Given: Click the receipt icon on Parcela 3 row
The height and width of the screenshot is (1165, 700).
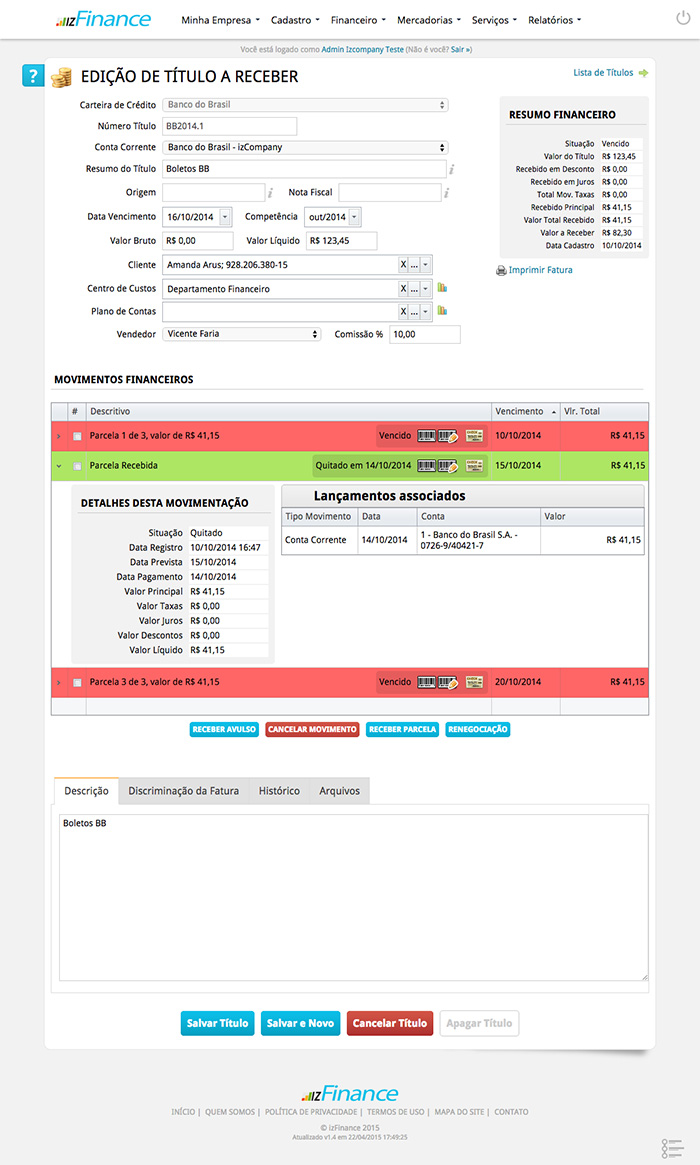Looking at the screenshot, I should coord(474,682).
